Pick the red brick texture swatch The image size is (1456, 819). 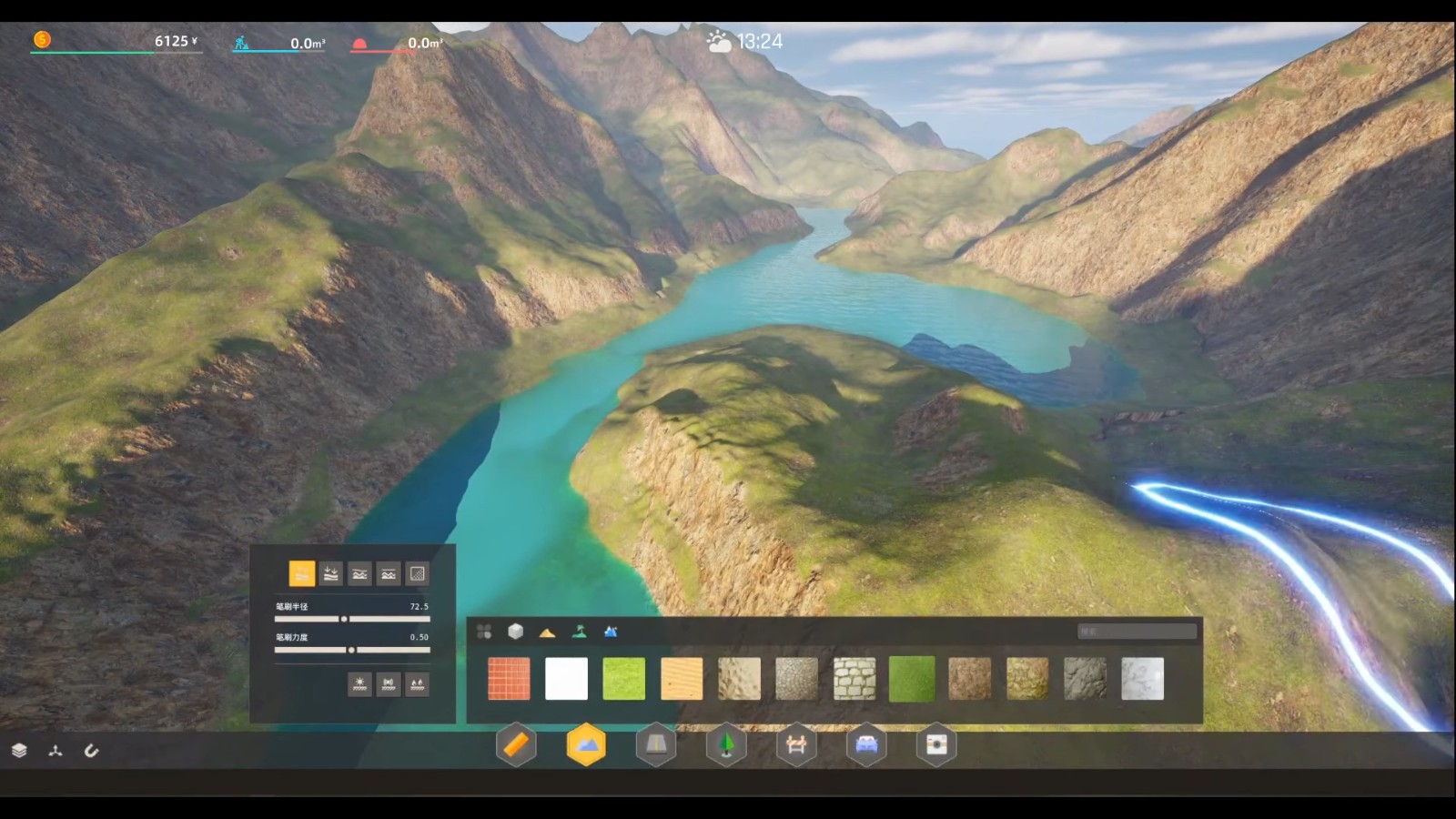click(509, 679)
